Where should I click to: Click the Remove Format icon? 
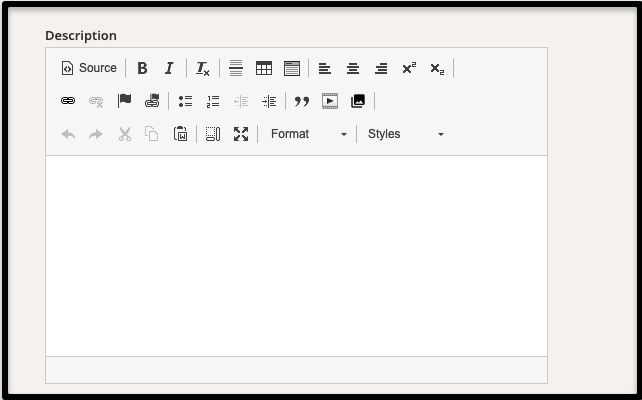(x=203, y=68)
